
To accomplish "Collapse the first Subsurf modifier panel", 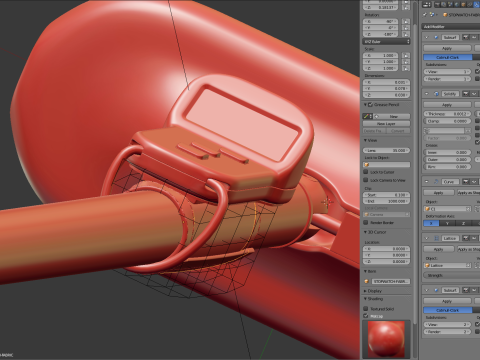I will tap(427, 37).
